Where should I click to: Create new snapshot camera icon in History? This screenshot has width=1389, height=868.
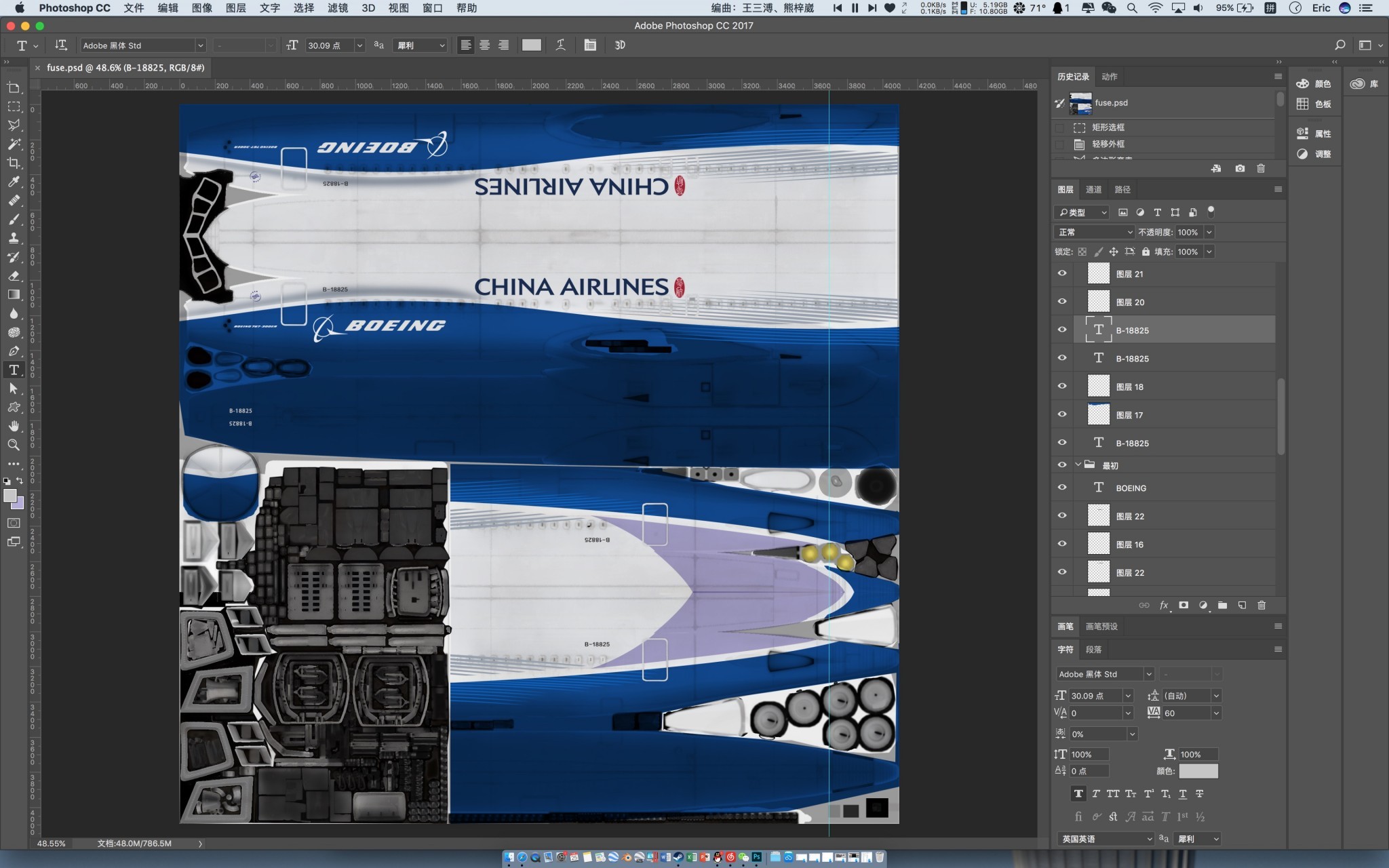(x=1240, y=168)
